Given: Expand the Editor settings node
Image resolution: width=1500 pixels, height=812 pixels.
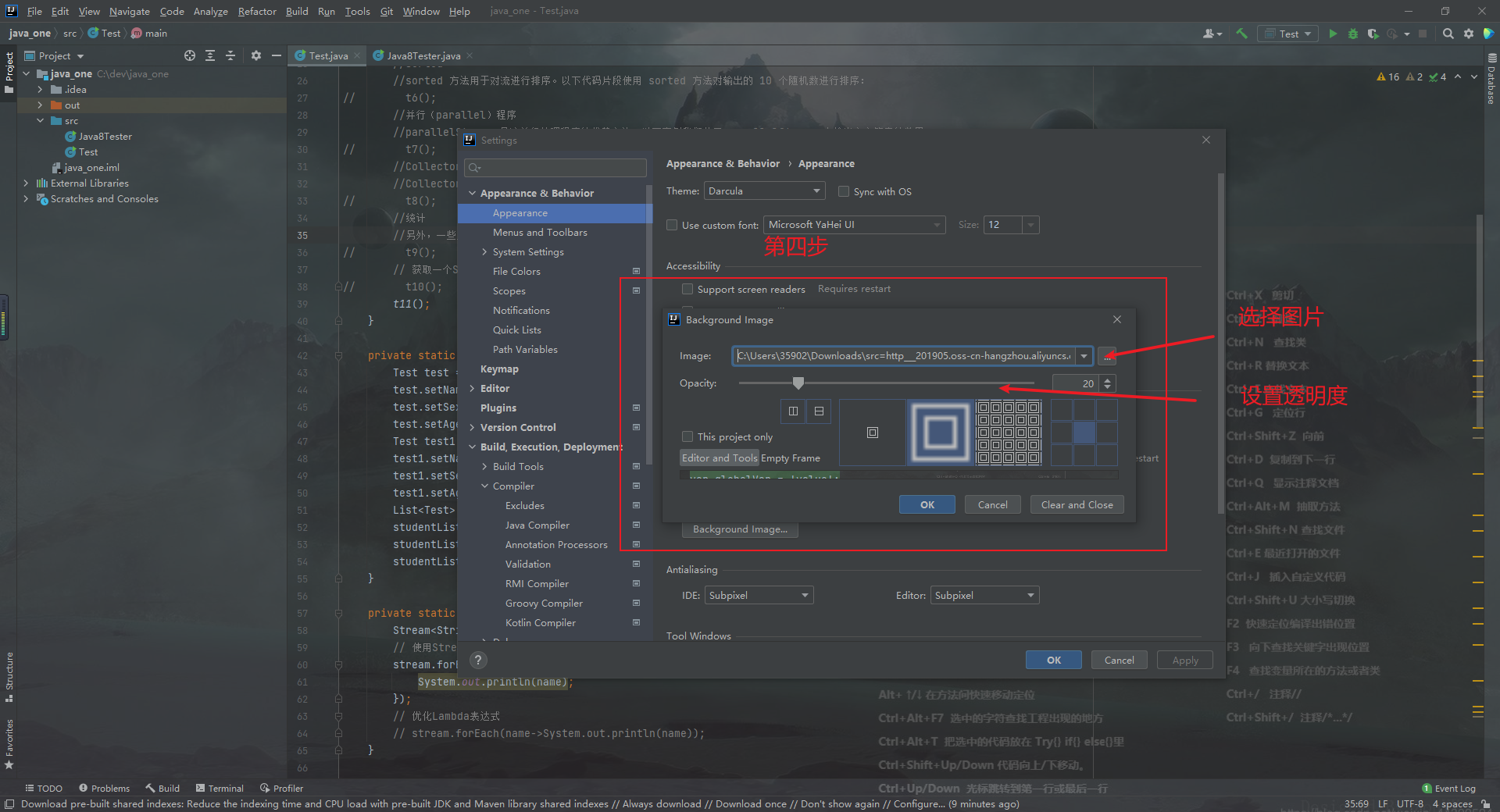Looking at the screenshot, I should 473,389.
